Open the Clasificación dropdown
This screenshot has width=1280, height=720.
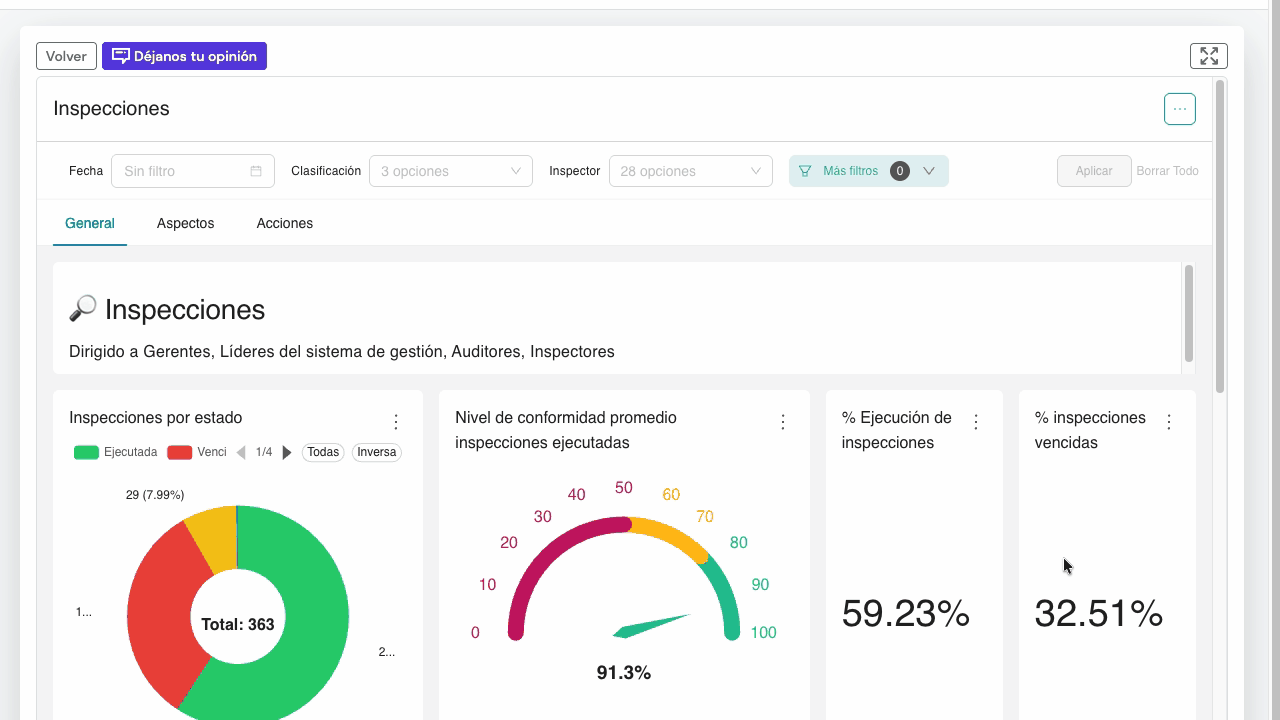[450, 171]
